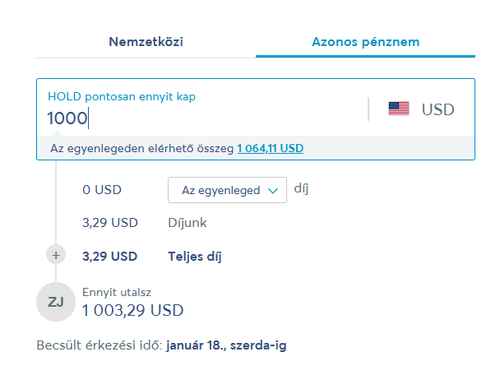Image resolution: width=500 pixels, height=366 pixels.
Task: Open the Az egyenleged payment method dropdown
Action: point(227,190)
